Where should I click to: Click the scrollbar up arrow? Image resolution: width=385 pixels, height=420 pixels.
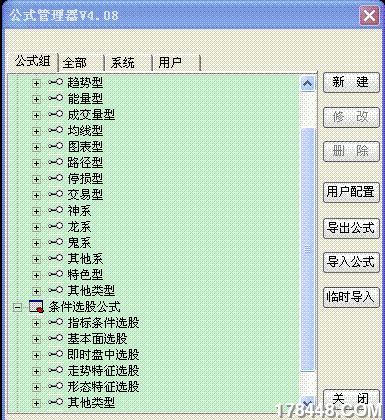coord(307,83)
